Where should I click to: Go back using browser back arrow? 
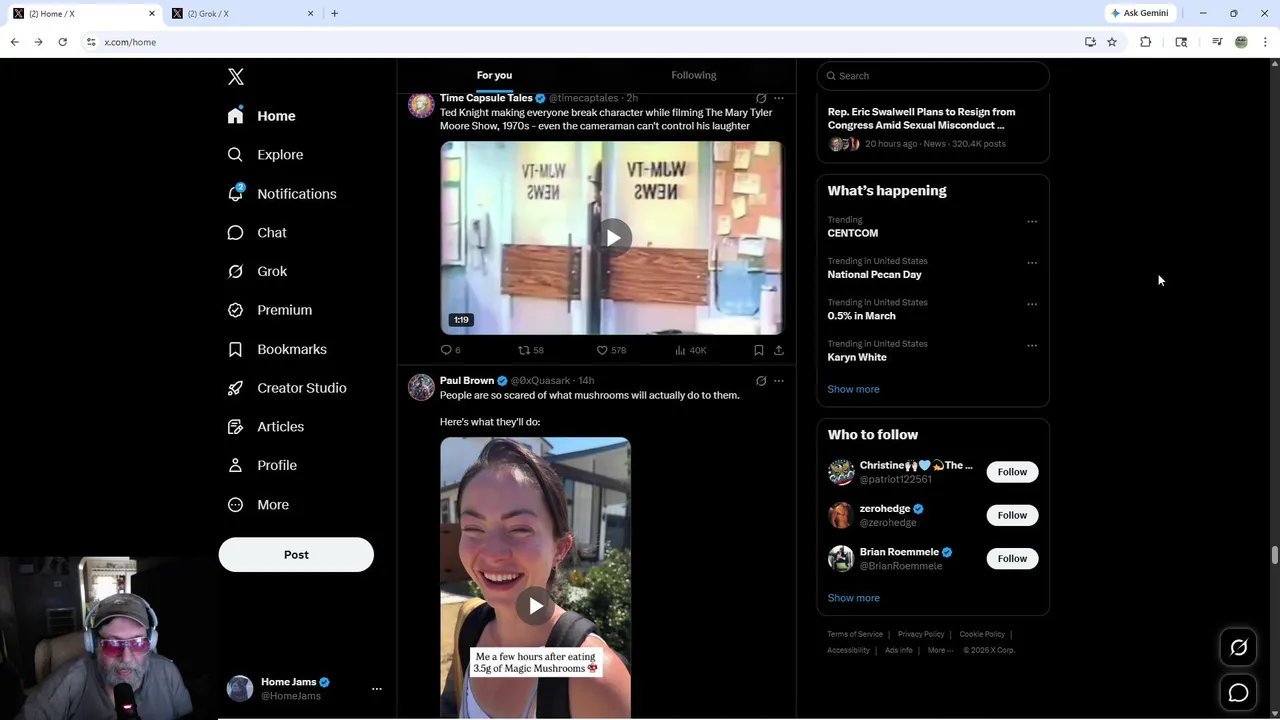pyautogui.click(x=14, y=42)
